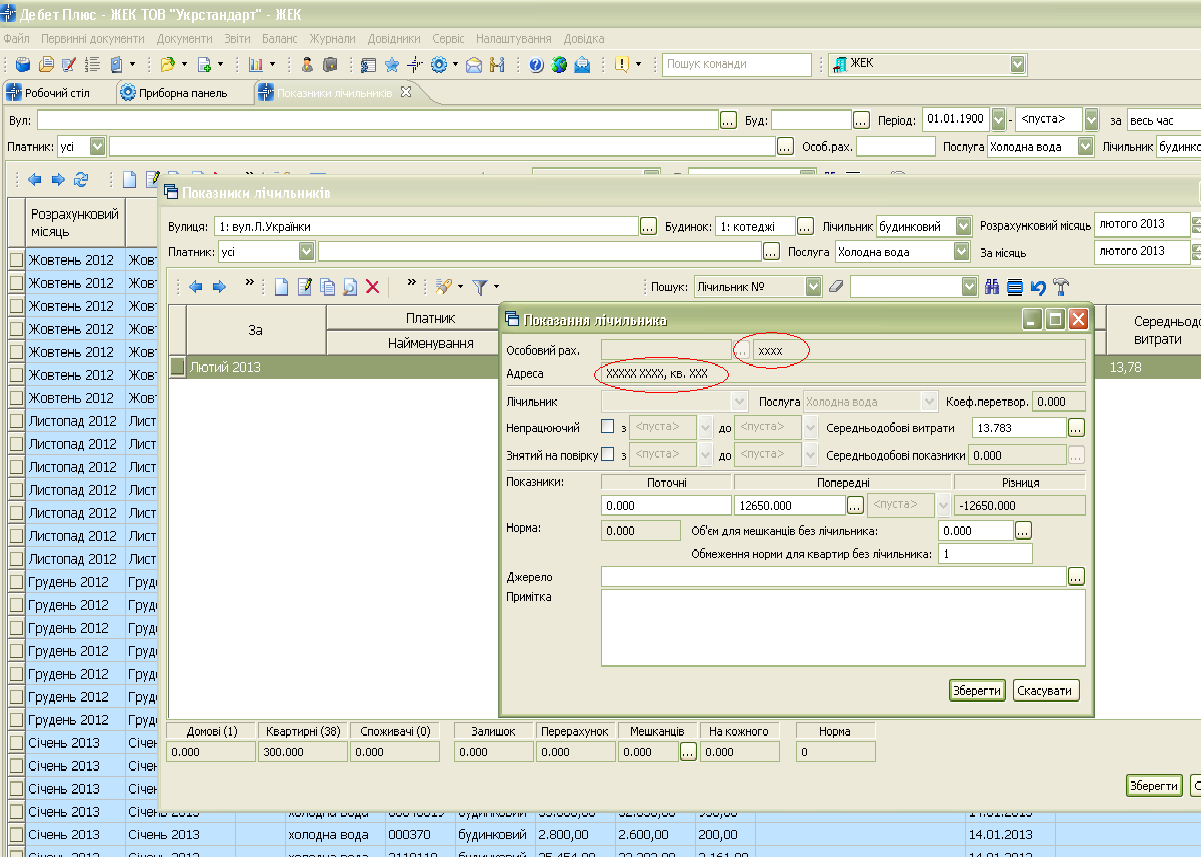Toggle the Непрацюючий checkbox
Viewport: 1201px width, 857px height.
pyautogui.click(x=608, y=427)
